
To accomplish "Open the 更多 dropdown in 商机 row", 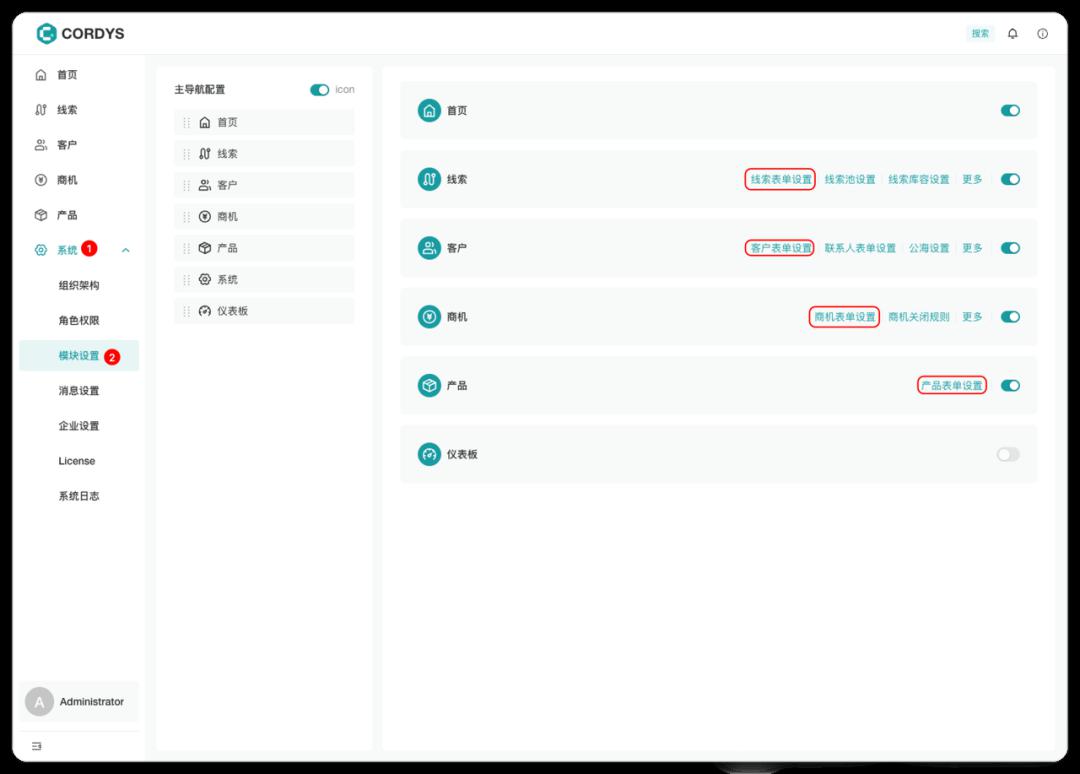I will click(x=972, y=317).
